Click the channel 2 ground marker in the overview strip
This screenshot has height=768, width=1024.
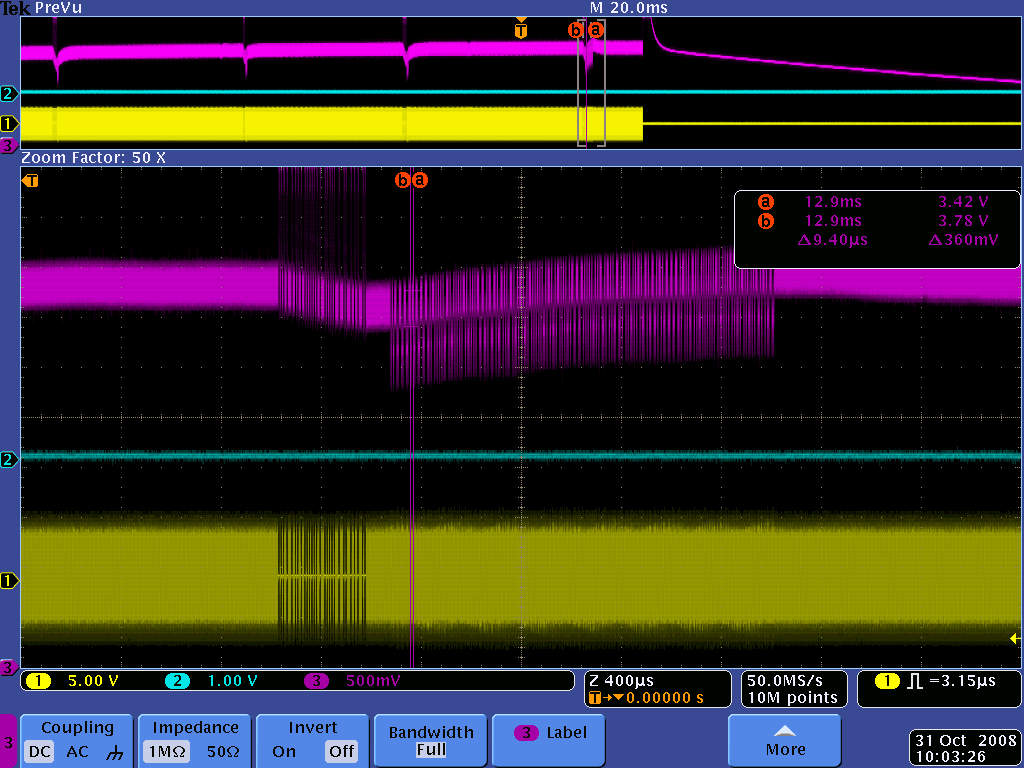[x=8, y=93]
